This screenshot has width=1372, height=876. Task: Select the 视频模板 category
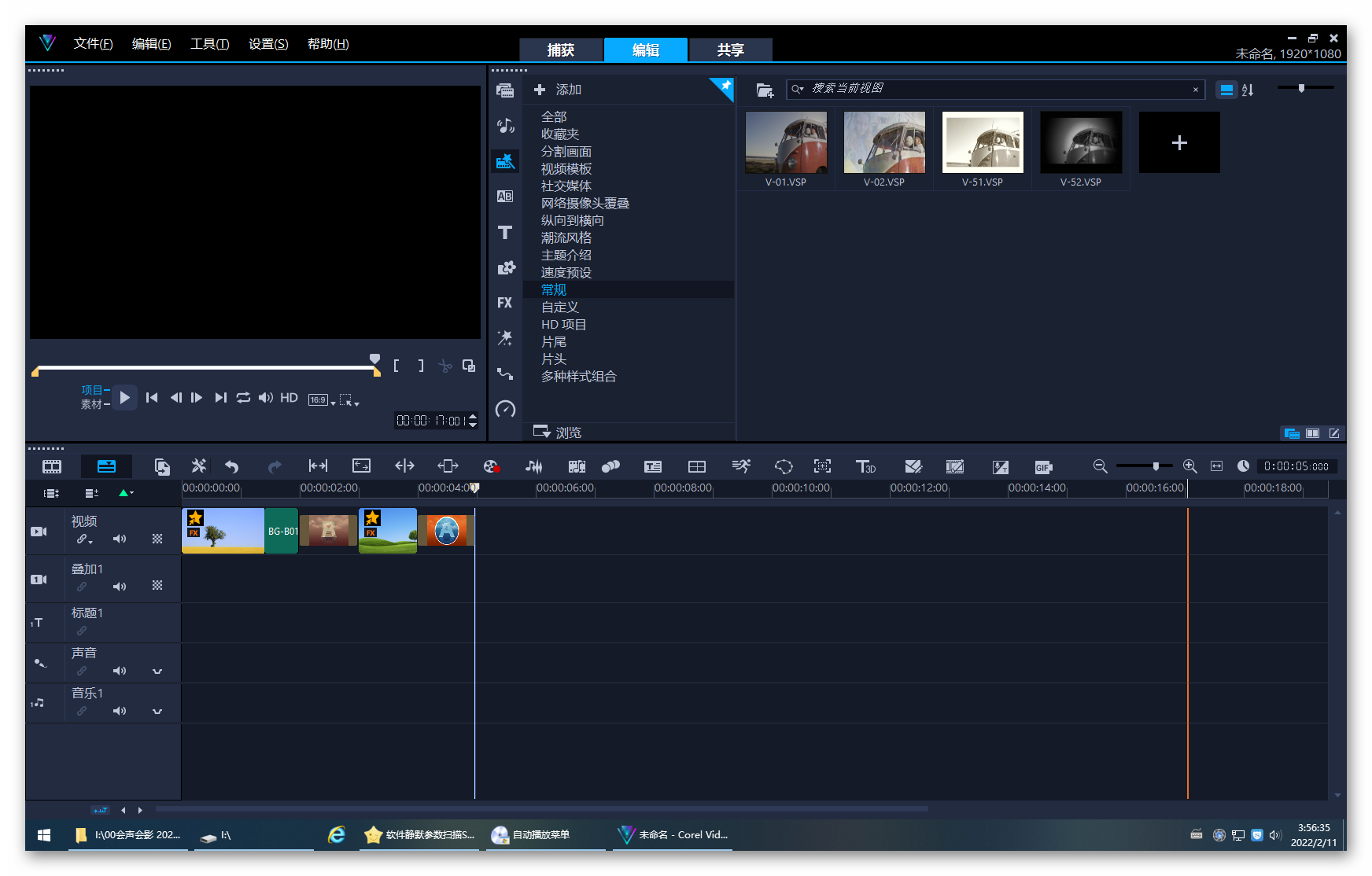point(566,169)
